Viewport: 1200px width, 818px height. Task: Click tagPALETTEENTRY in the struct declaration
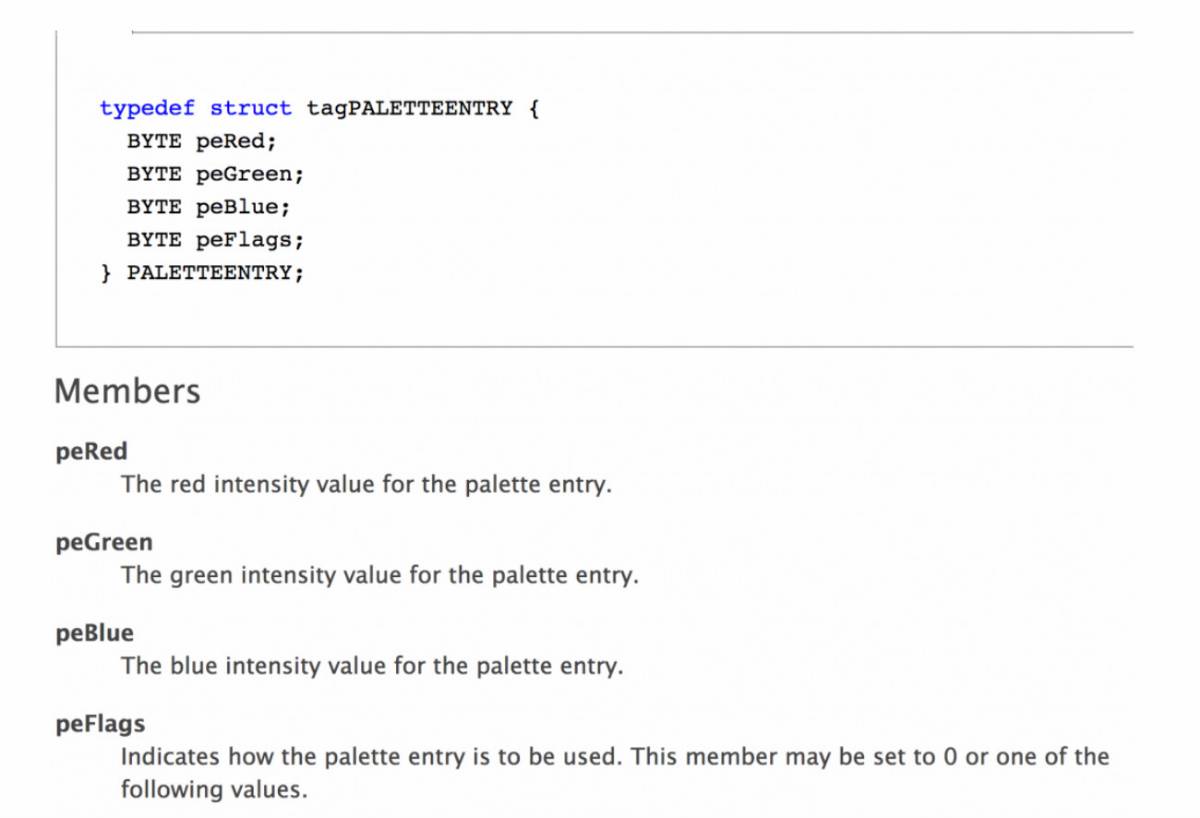tap(409, 108)
